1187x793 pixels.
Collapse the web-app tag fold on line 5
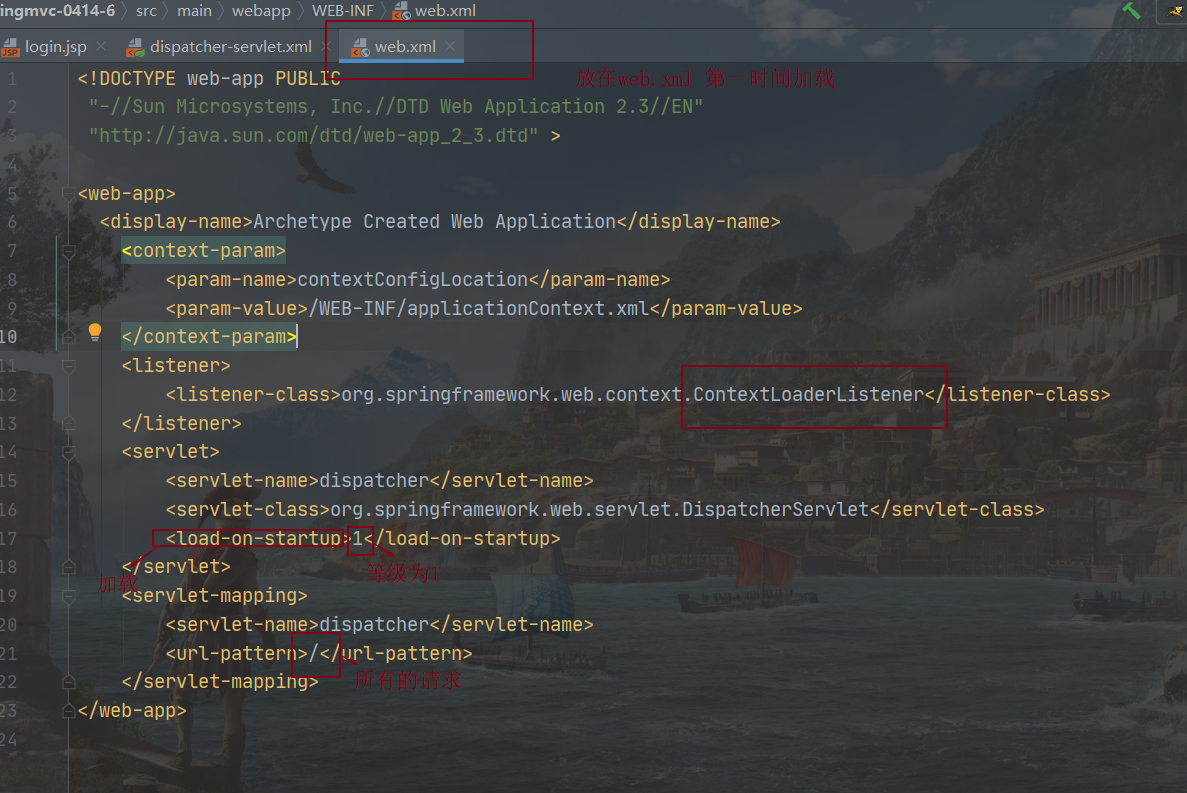point(68,194)
